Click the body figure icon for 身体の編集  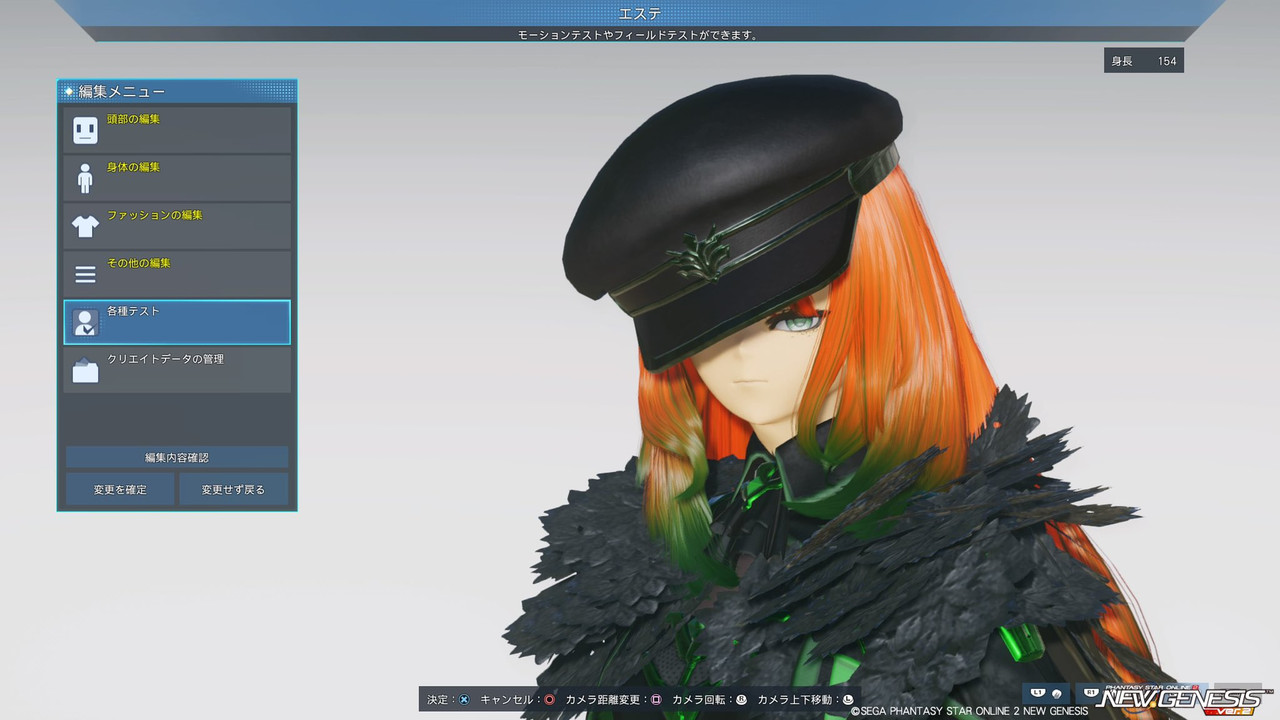pyautogui.click(x=85, y=178)
